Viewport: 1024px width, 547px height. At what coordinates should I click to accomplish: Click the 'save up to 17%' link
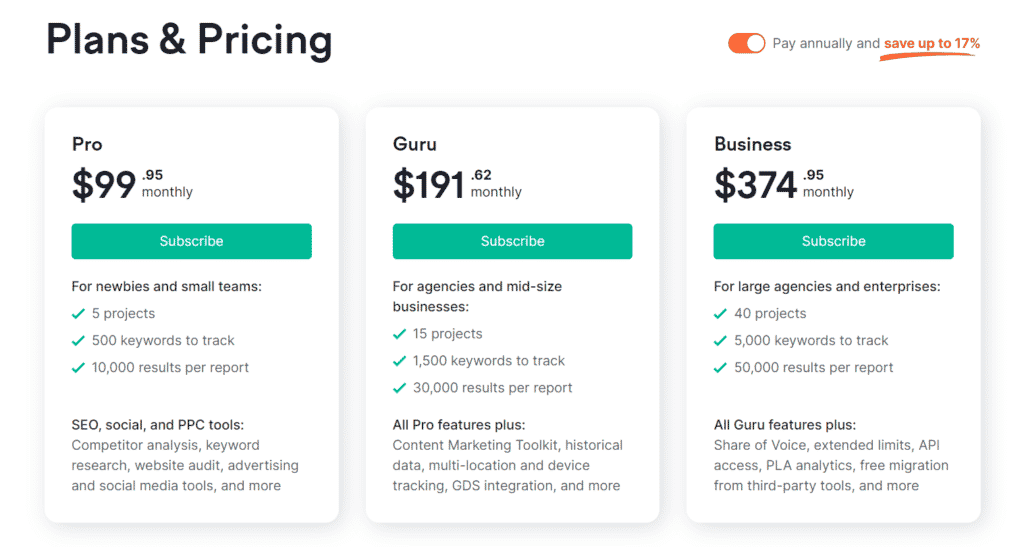pos(932,43)
